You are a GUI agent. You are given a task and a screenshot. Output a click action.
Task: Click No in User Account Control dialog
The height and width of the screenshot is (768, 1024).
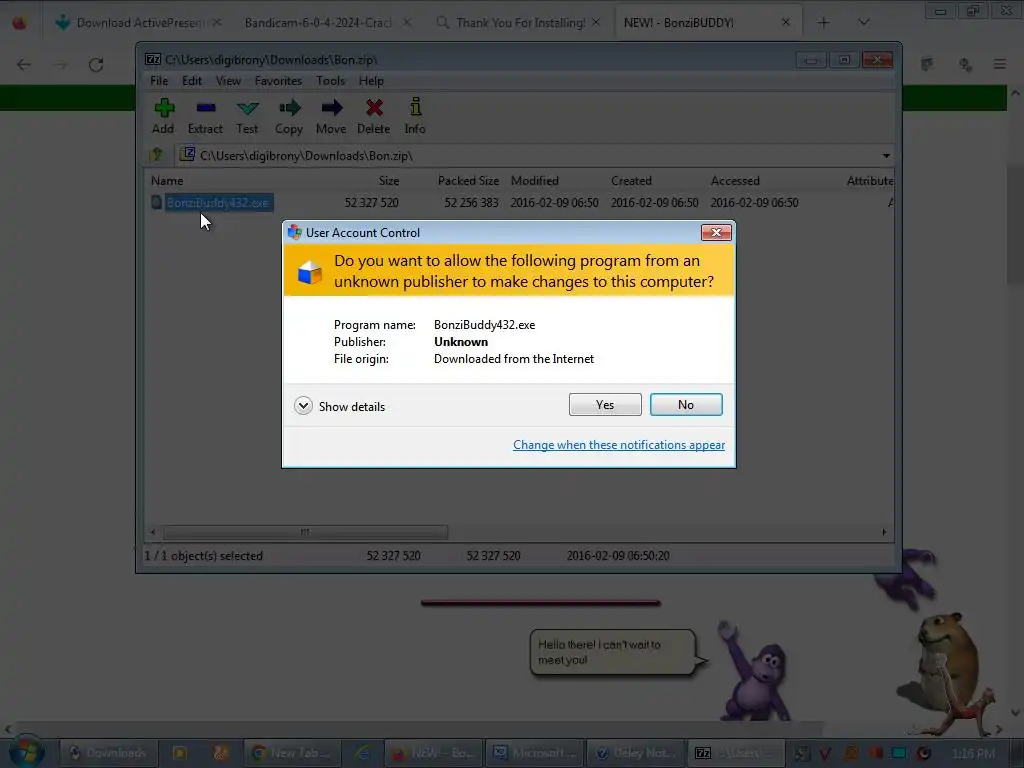point(686,404)
